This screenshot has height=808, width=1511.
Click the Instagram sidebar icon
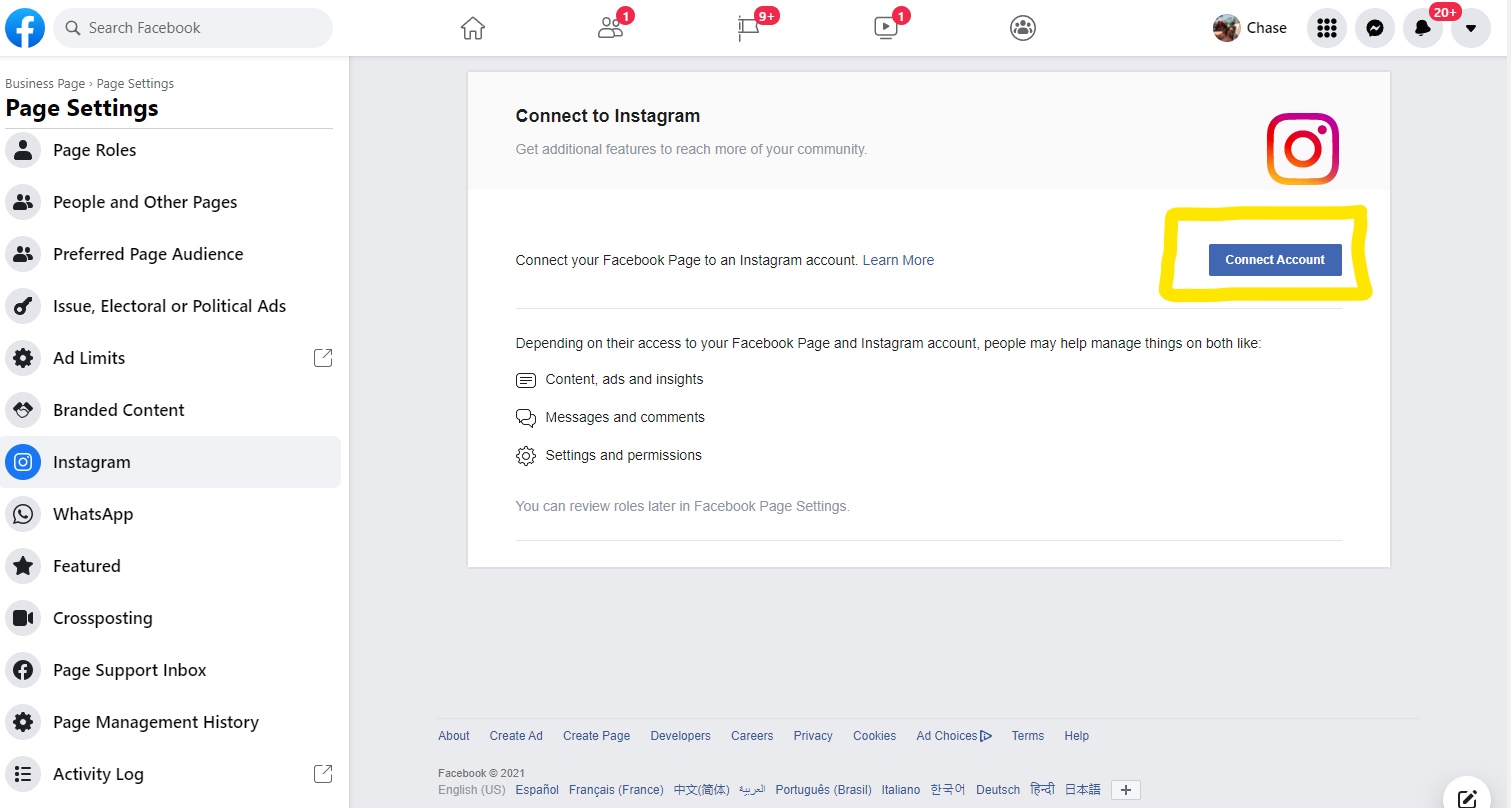tap(23, 462)
